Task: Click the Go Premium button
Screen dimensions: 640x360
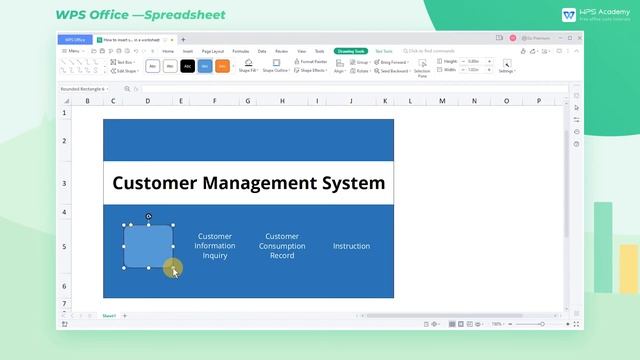Action: 536,38
